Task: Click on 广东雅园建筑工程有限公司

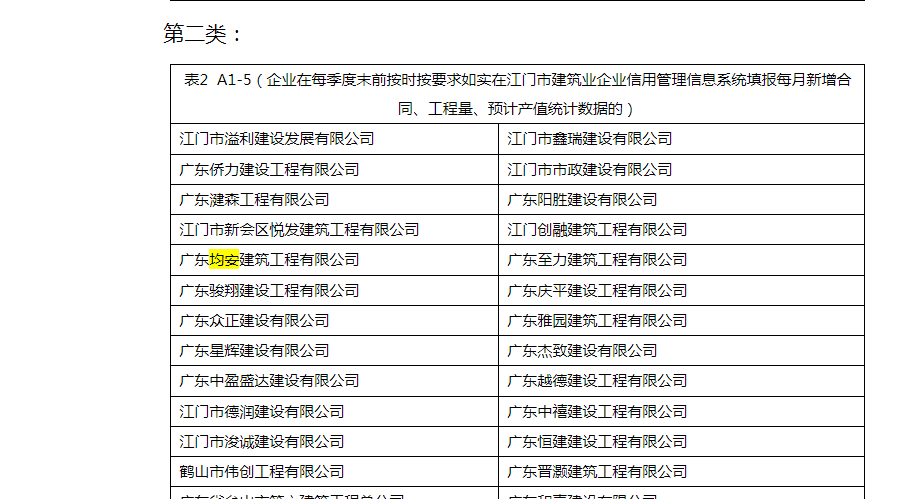Action: point(597,321)
